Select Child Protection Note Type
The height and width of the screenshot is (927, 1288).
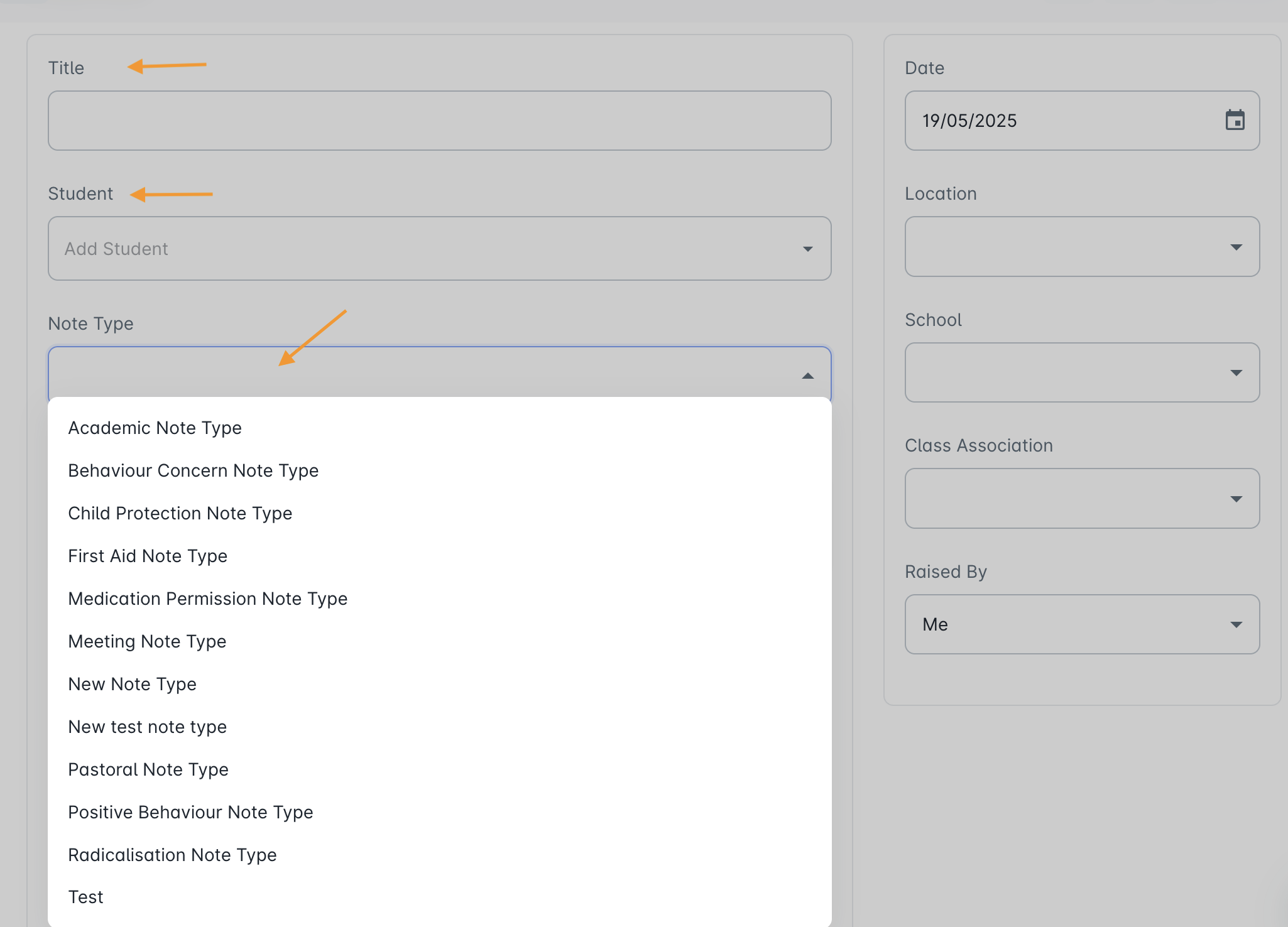(x=440, y=513)
